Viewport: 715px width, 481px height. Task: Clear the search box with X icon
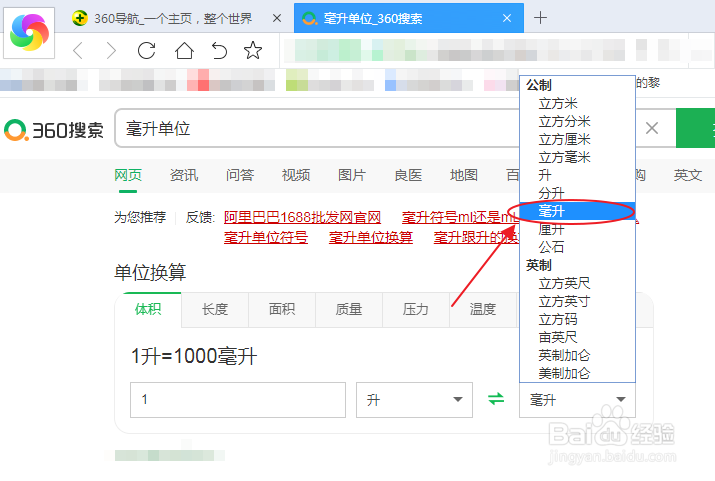[x=652, y=128]
